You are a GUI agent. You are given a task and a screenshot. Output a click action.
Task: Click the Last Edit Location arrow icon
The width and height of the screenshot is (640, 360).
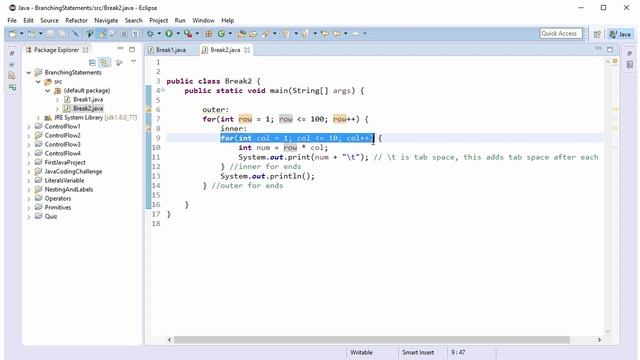click(x=324, y=34)
